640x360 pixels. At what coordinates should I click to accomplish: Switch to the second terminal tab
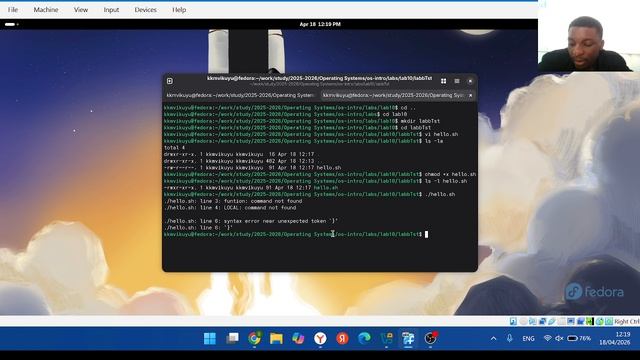tap(393, 95)
